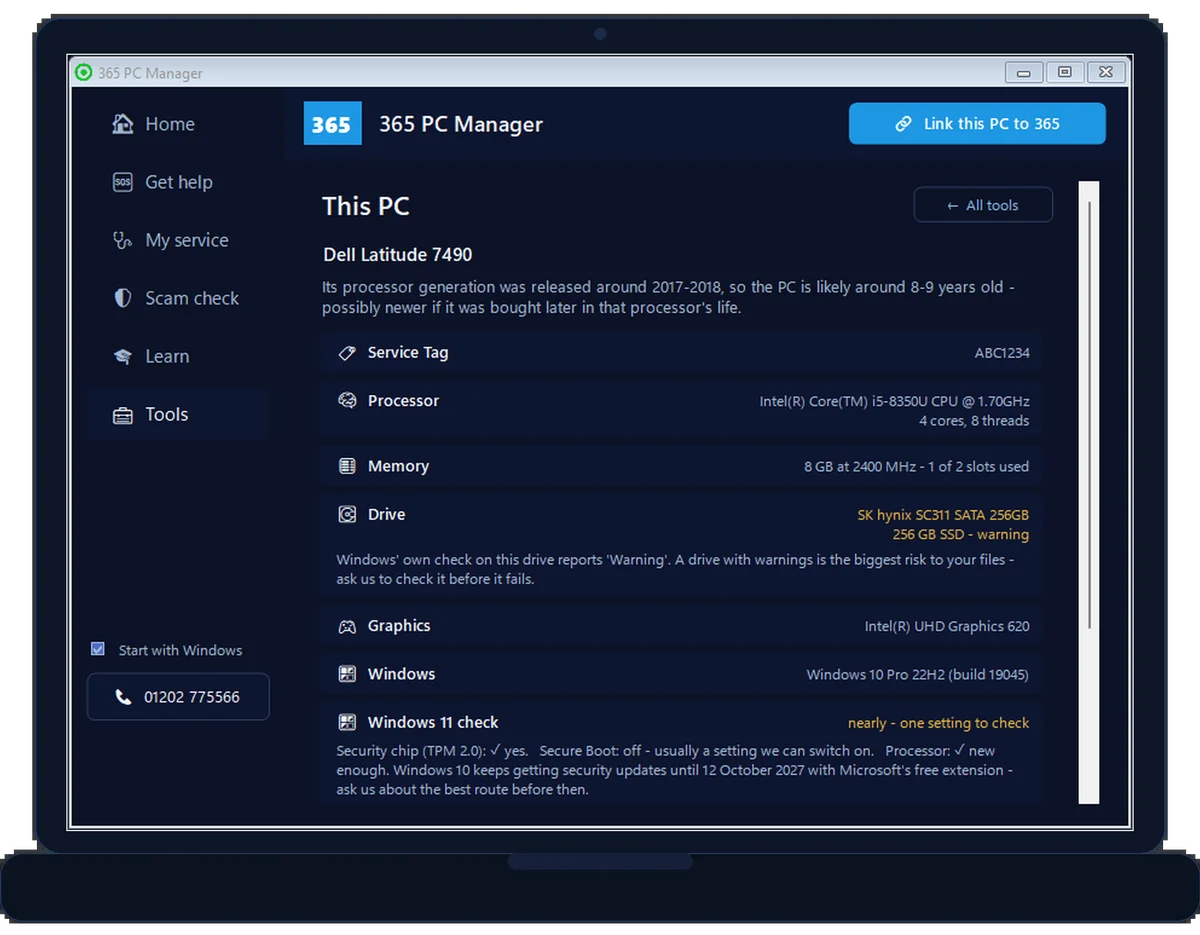Screen dimensions: 1200x935
Task: Click the 256 GB SSD - warning text
Action: (961, 535)
